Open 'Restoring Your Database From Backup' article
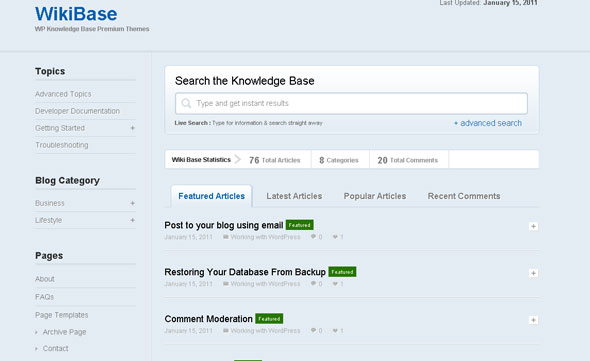Screen dimensions: 590x361 click(x=245, y=272)
